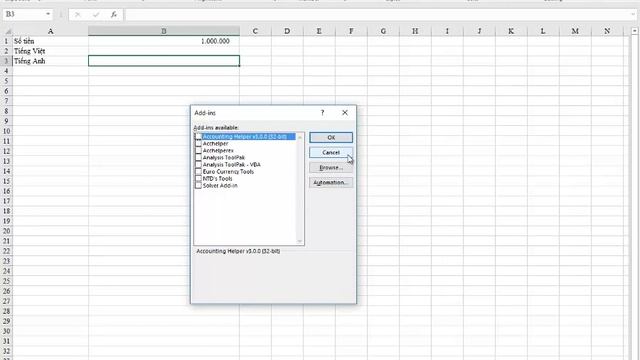Select column A header
The image size is (640, 360).
(51, 31)
